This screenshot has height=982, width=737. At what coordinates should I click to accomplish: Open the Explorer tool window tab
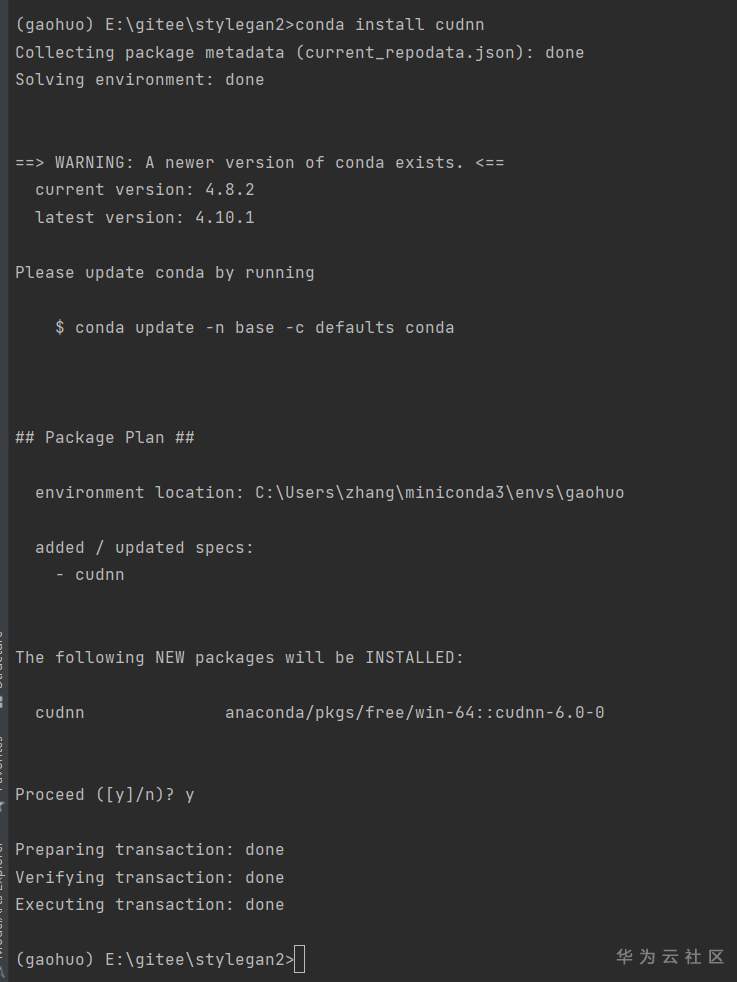2,900
